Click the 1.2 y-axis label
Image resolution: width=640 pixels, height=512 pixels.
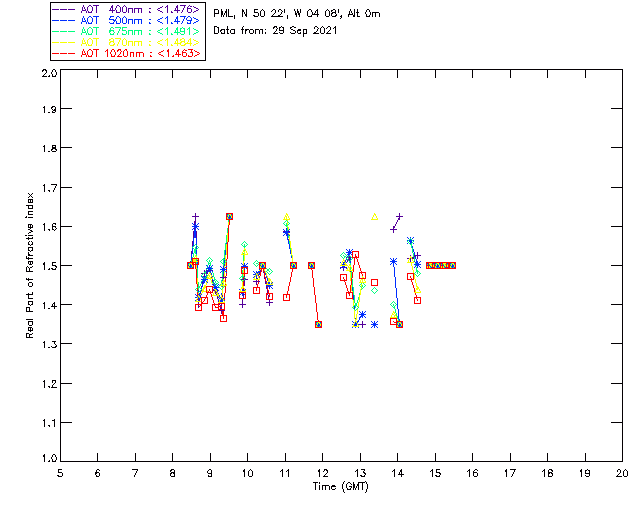point(49,384)
